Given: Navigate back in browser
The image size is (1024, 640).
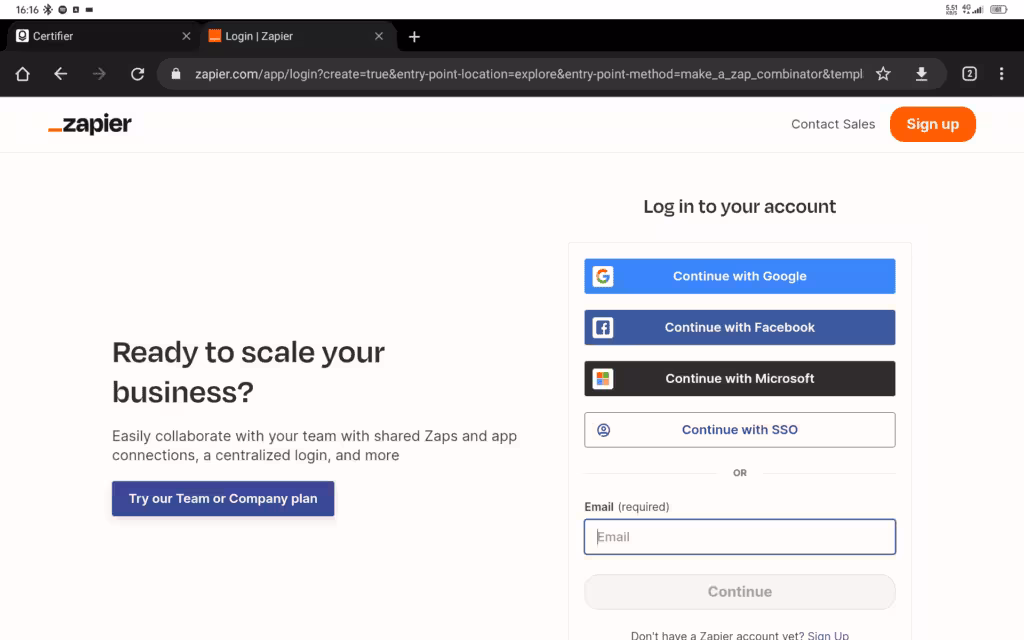Looking at the screenshot, I should pyautogui.click(x=61, y=74).
